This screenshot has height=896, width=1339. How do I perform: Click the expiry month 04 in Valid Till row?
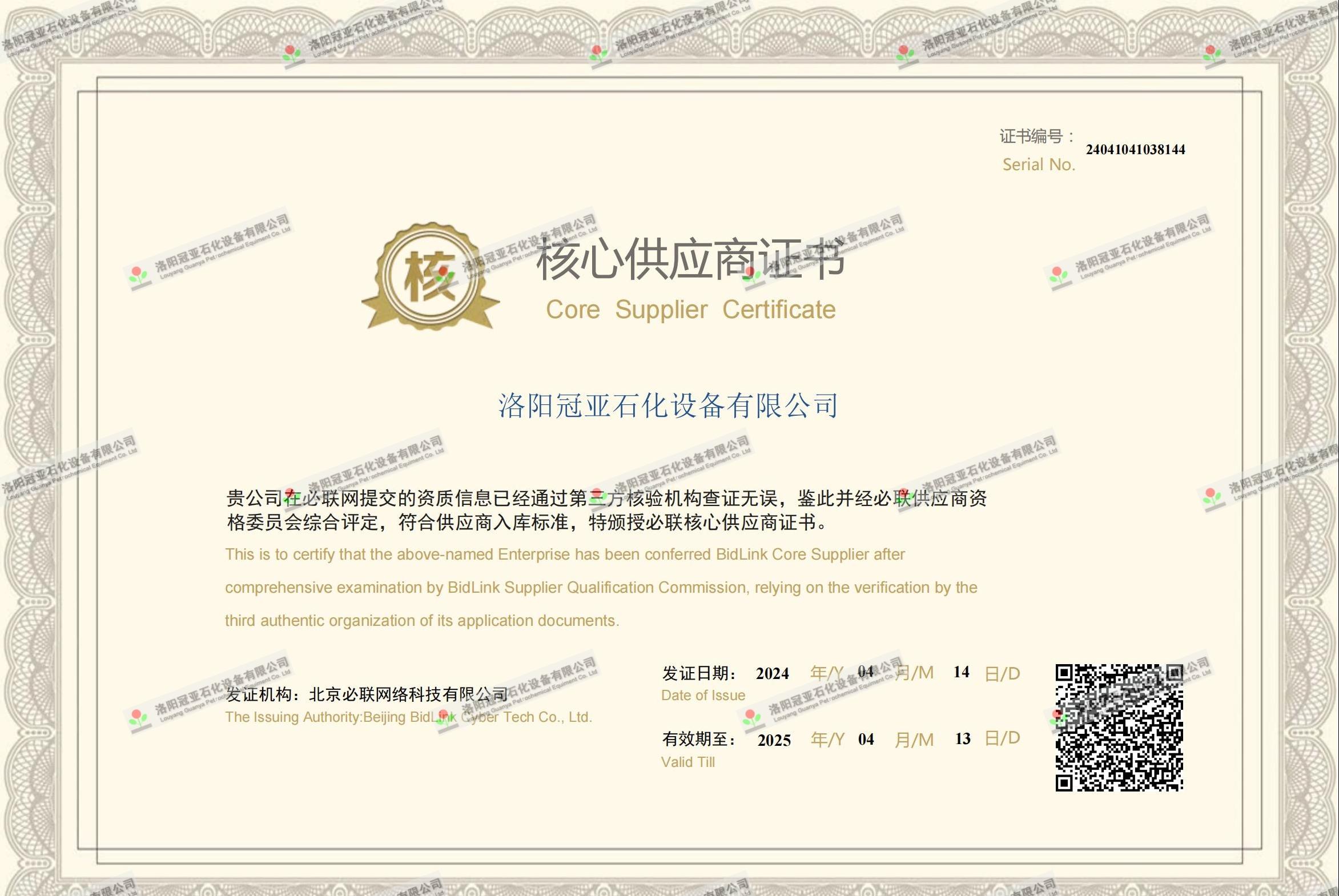866,740
